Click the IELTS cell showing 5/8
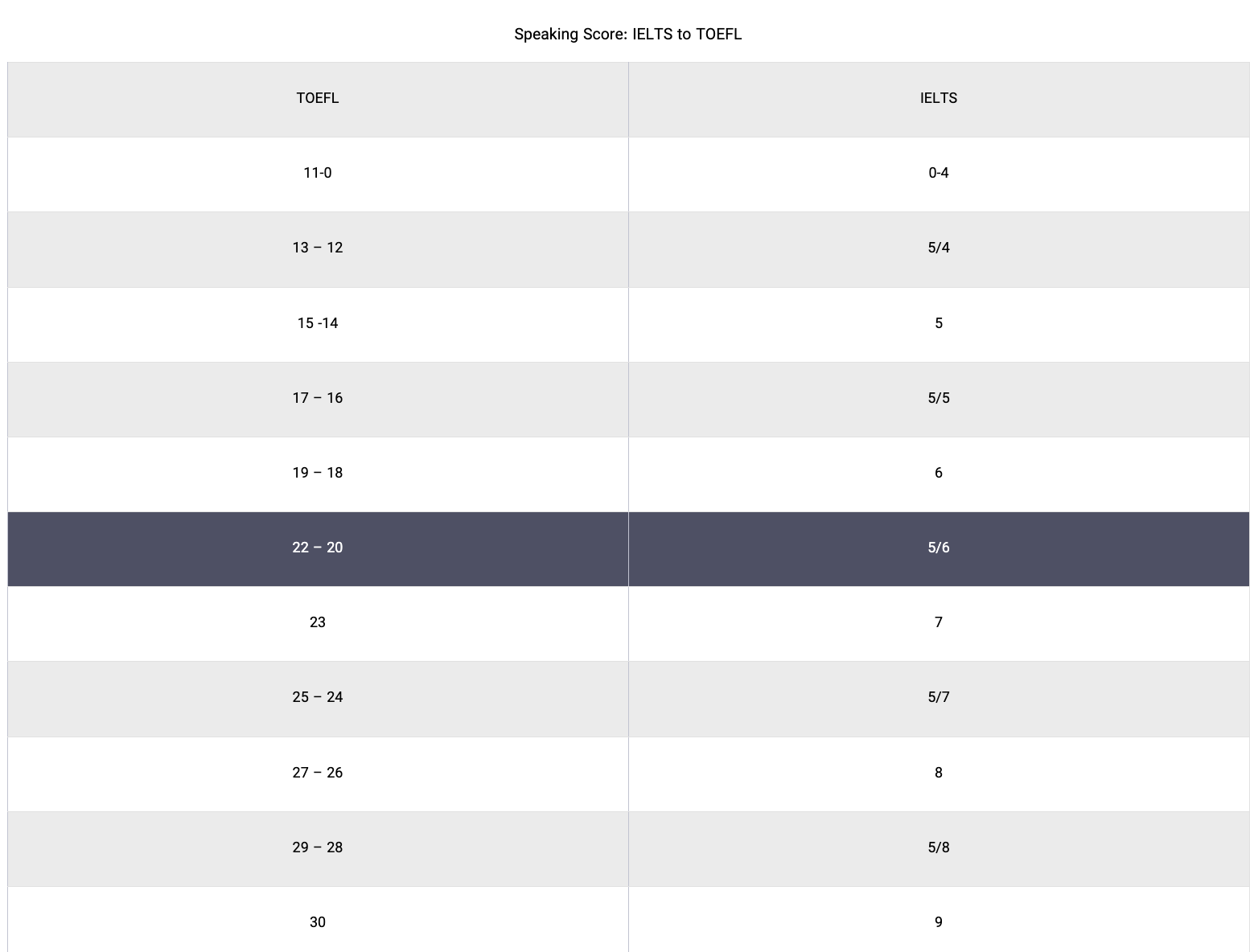The width and height of the screenshot is (1250, 952). coord(938,847)
